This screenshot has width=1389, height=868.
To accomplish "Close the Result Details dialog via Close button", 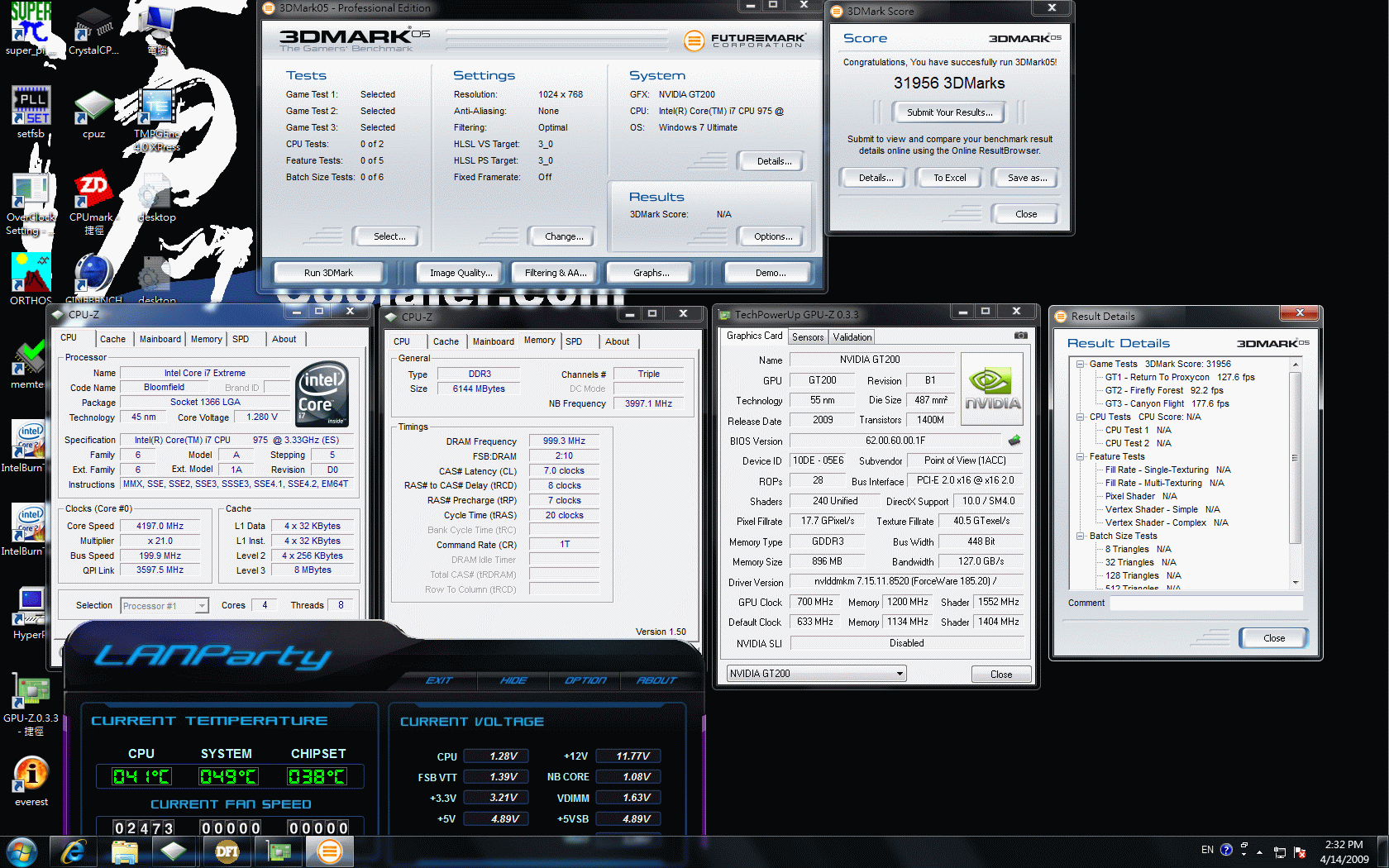I will coord(1274,638).
